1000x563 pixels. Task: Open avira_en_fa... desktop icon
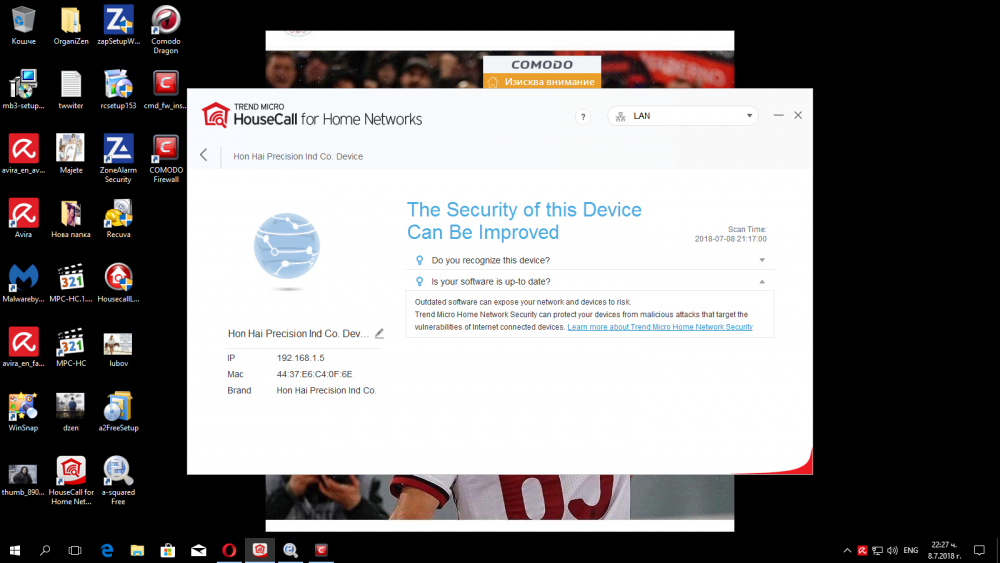tap(24, 347)
